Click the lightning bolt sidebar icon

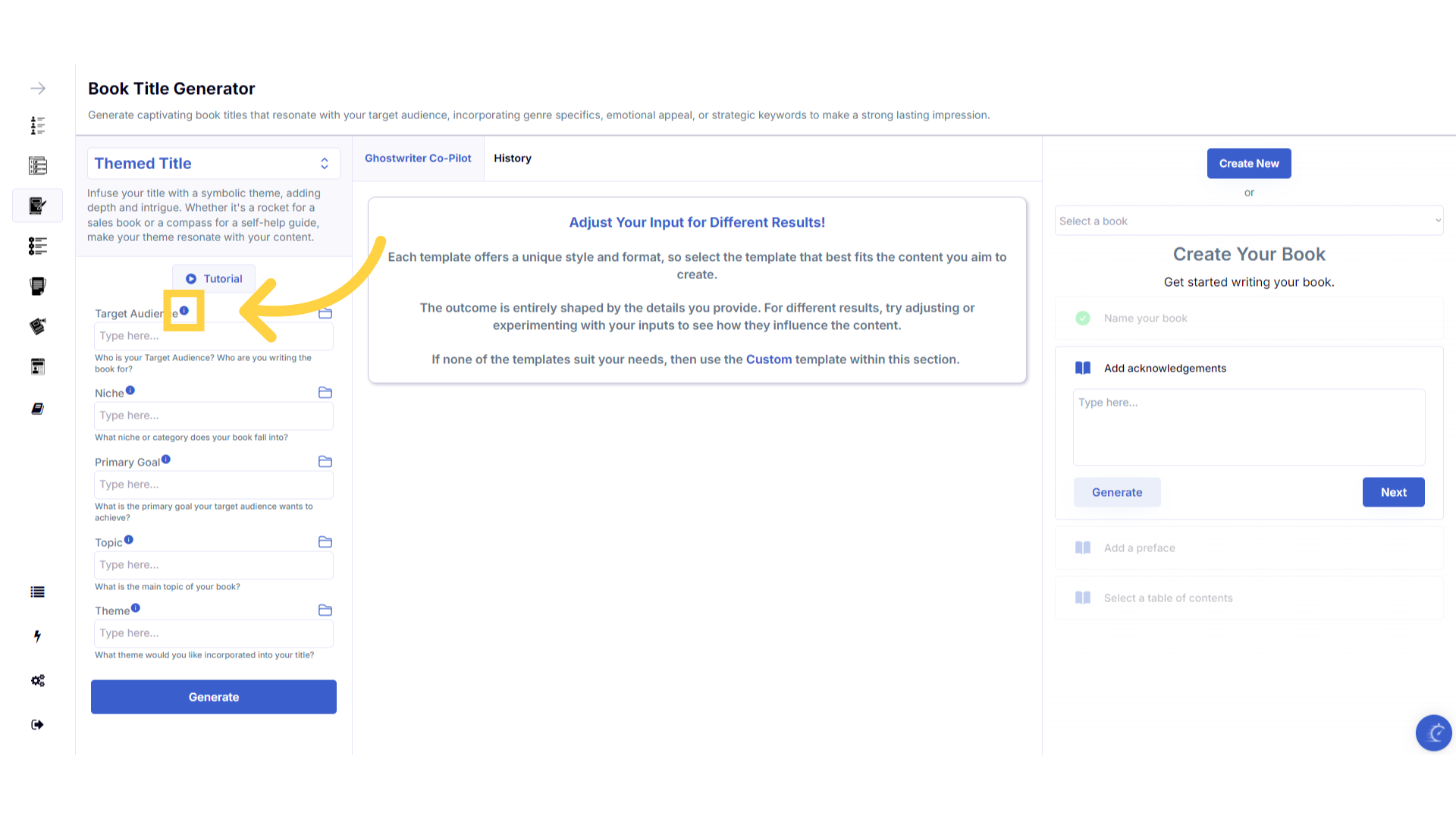37,636
